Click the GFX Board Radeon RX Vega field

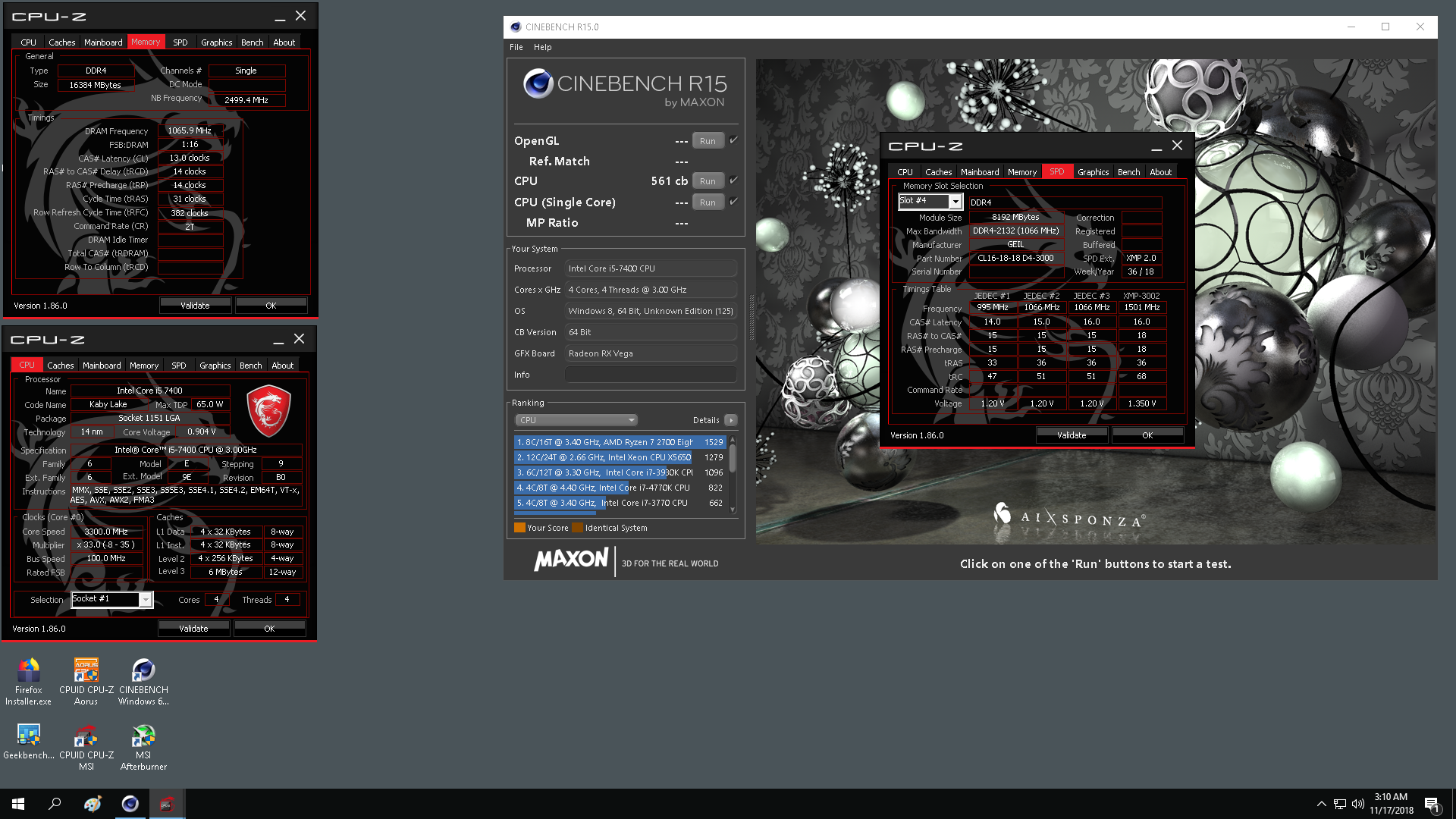651,353
